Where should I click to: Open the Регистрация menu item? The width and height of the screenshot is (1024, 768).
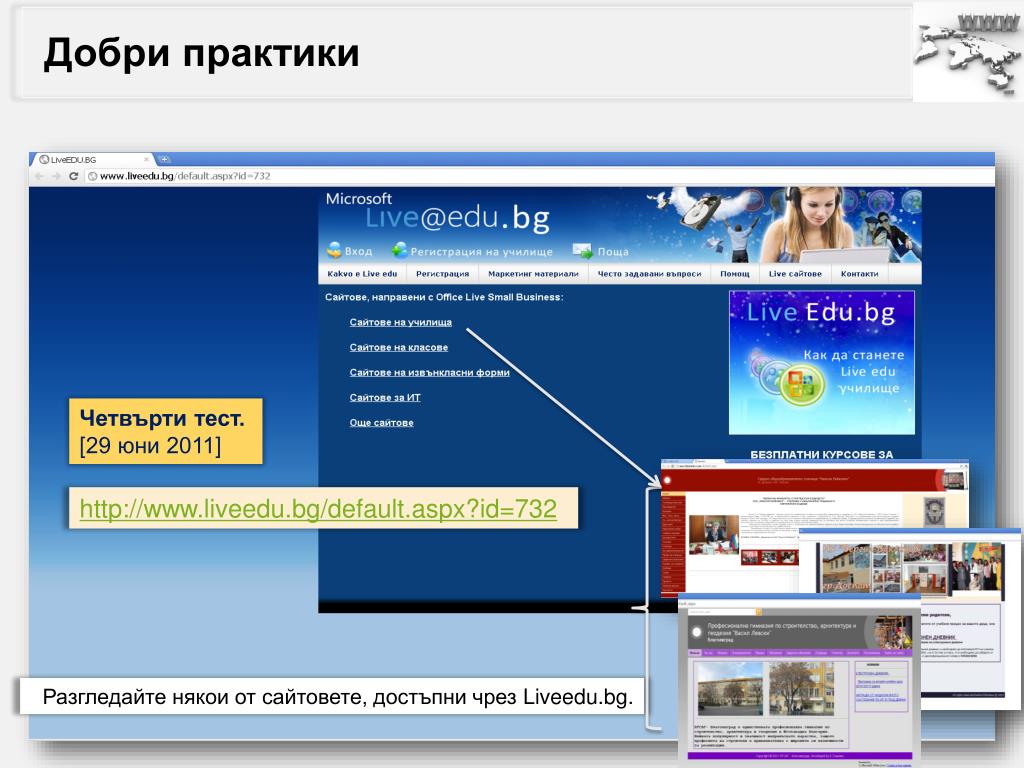pyautogui.click(x=443, y=274)
